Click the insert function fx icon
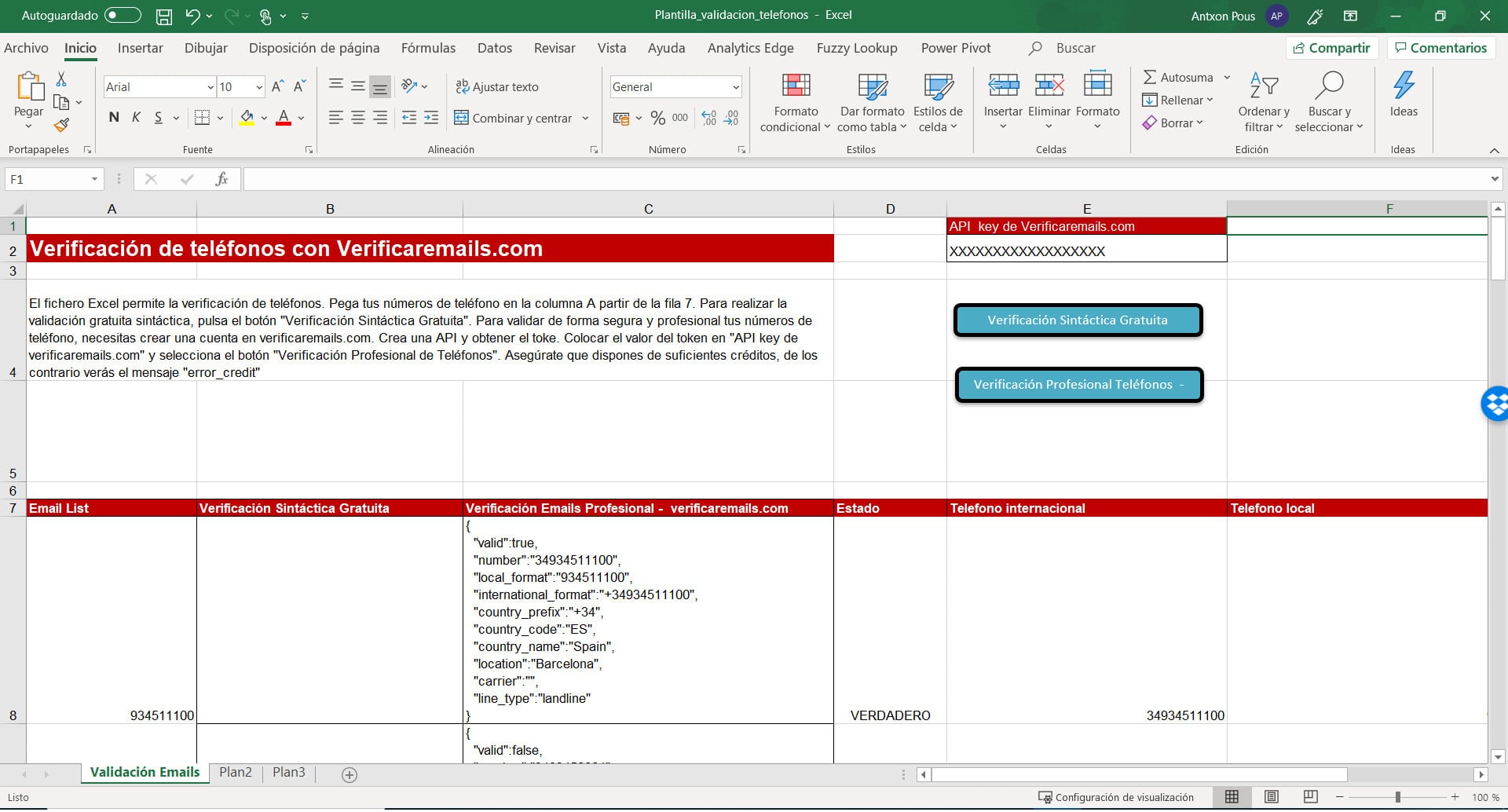The width and height of the screenshot is (1508, 812). click(221, 179)
